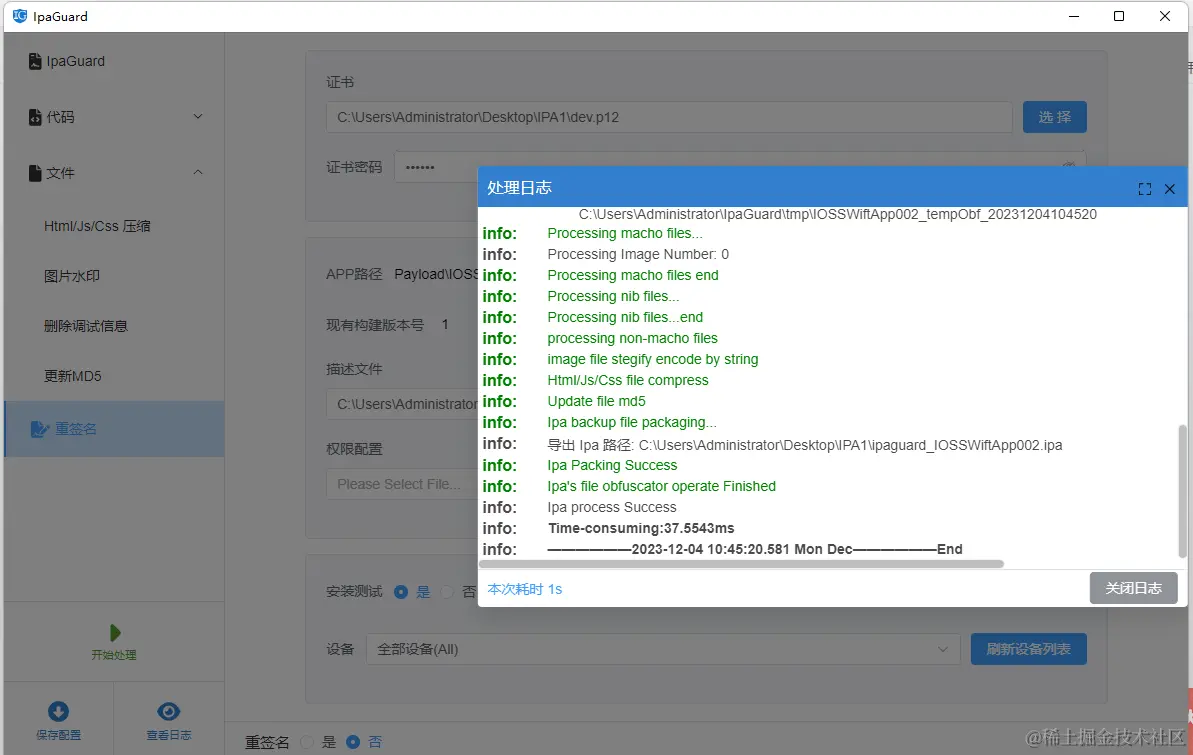Image resolution: width=1193 pixels, height=755 pixels.
Task: Open IpaGuard home item in sidebar
Action: 114,62
